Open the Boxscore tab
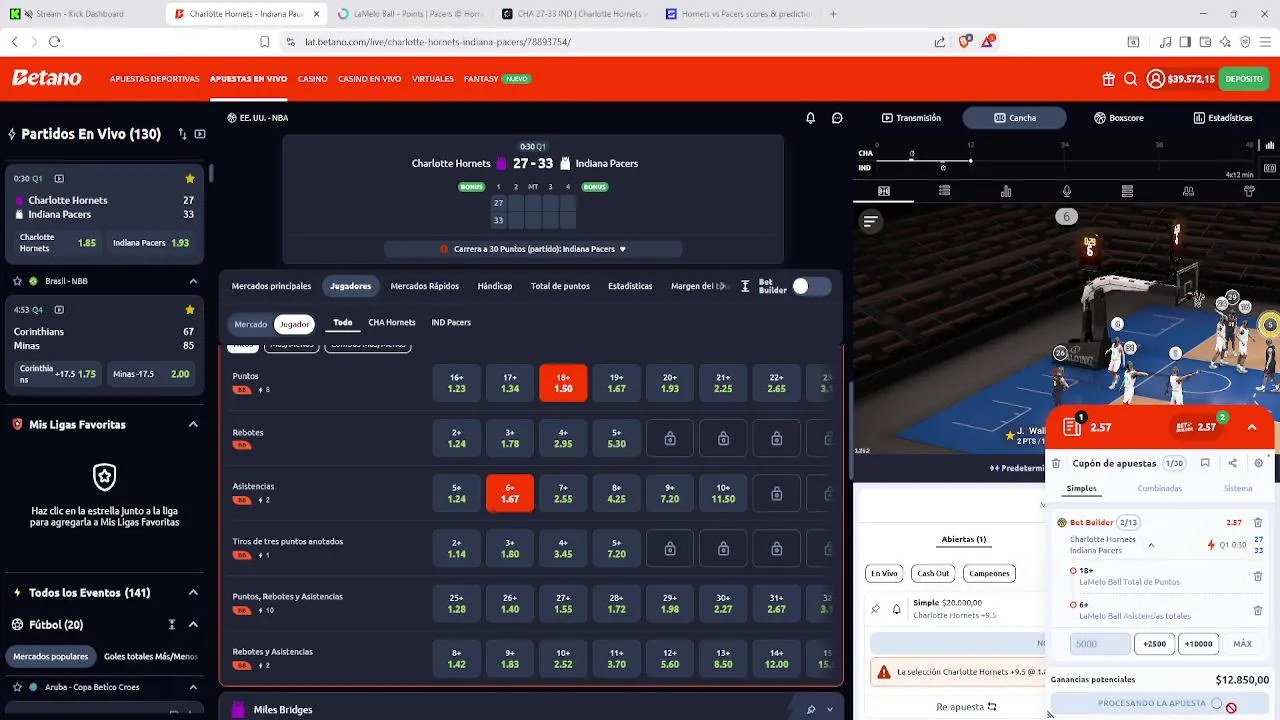Screen dimensions: 1280x720 1119,118
